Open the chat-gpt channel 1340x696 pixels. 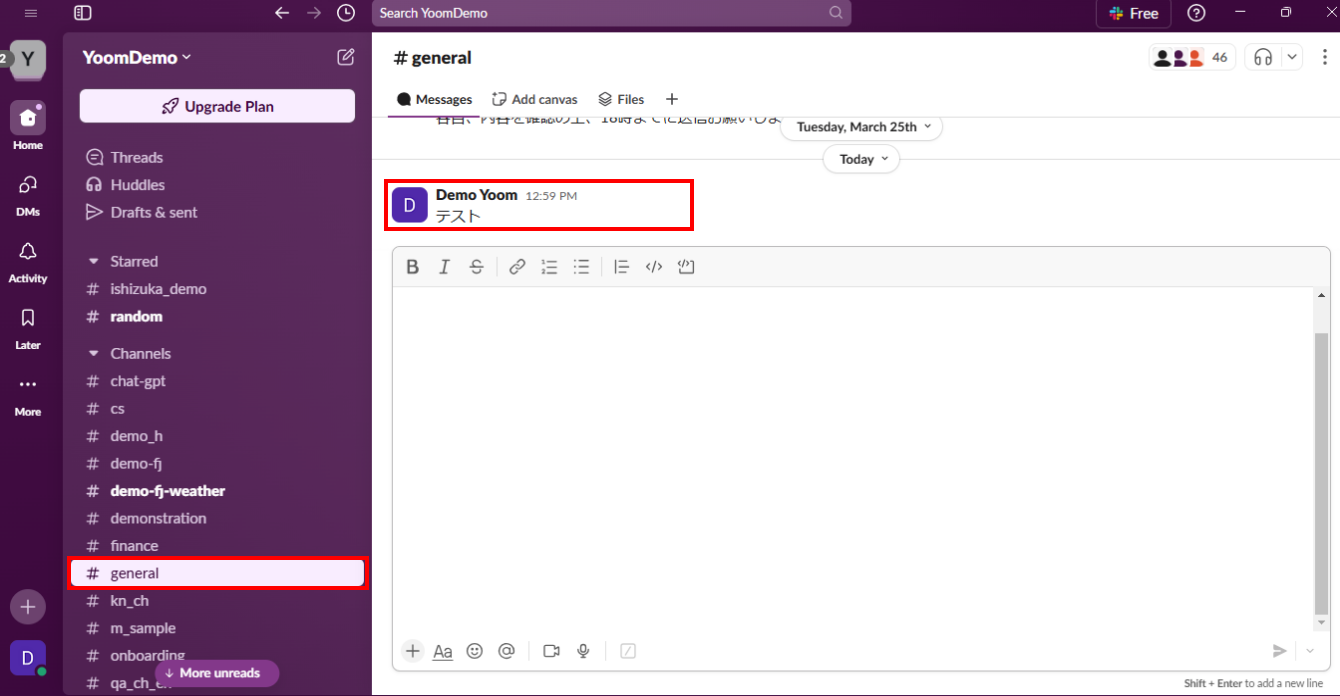coord(217,381)
